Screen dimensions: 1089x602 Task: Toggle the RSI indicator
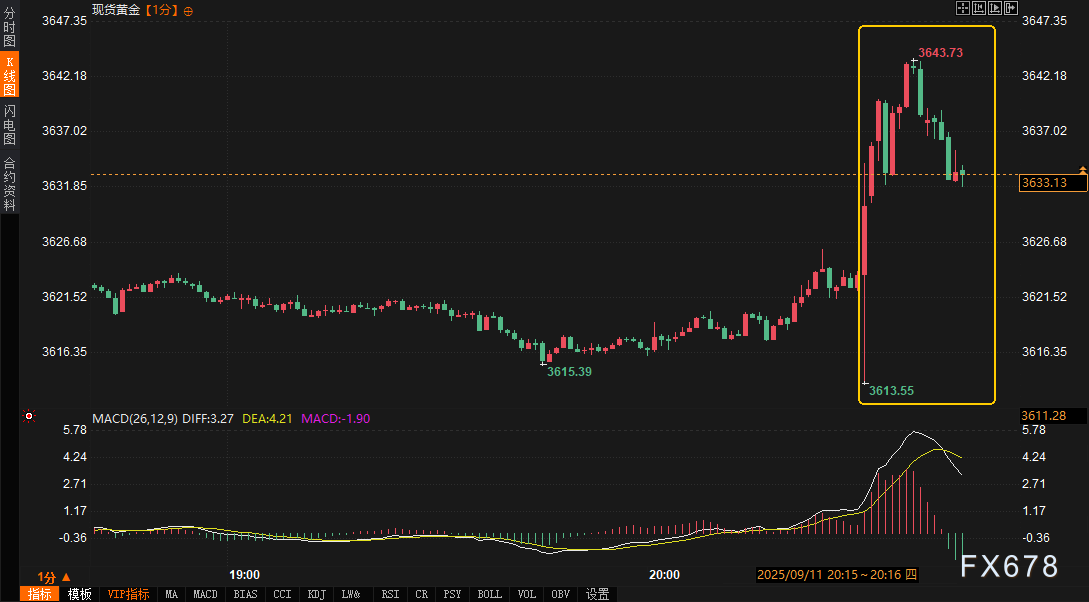coord(390,594)
